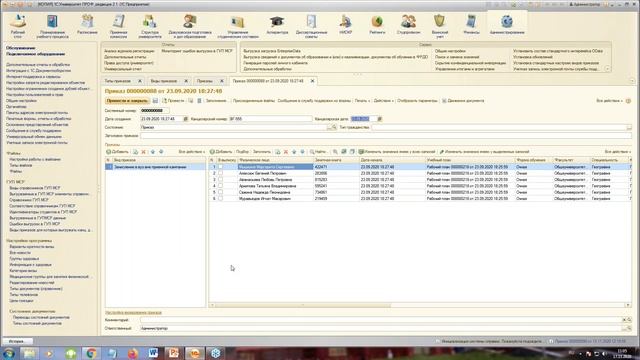The height and width of the screenshot is (360, 640).
Task: Toggle В выписку checkbox in row 6
Action: click(x=220, y=198)
